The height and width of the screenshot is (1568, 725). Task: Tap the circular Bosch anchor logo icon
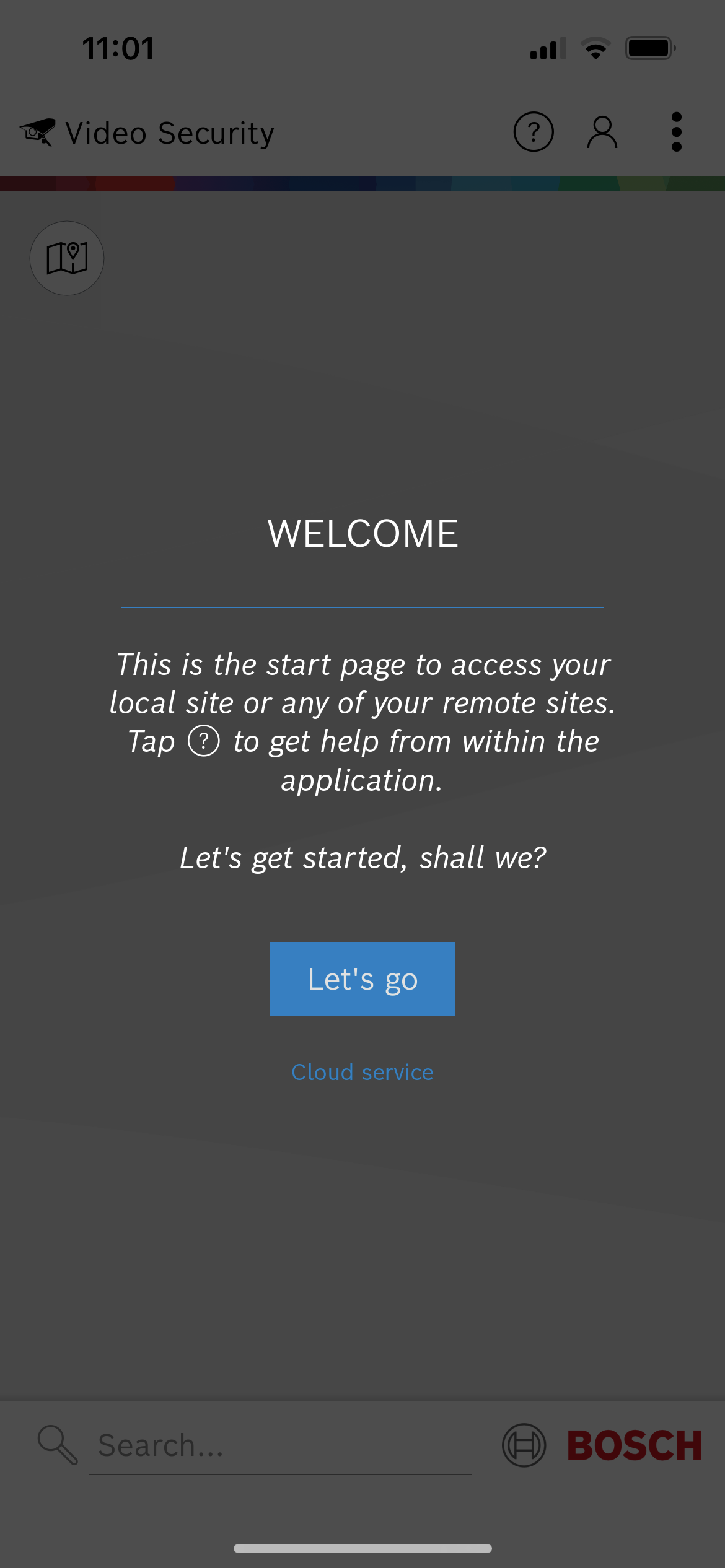point(524,1445)
